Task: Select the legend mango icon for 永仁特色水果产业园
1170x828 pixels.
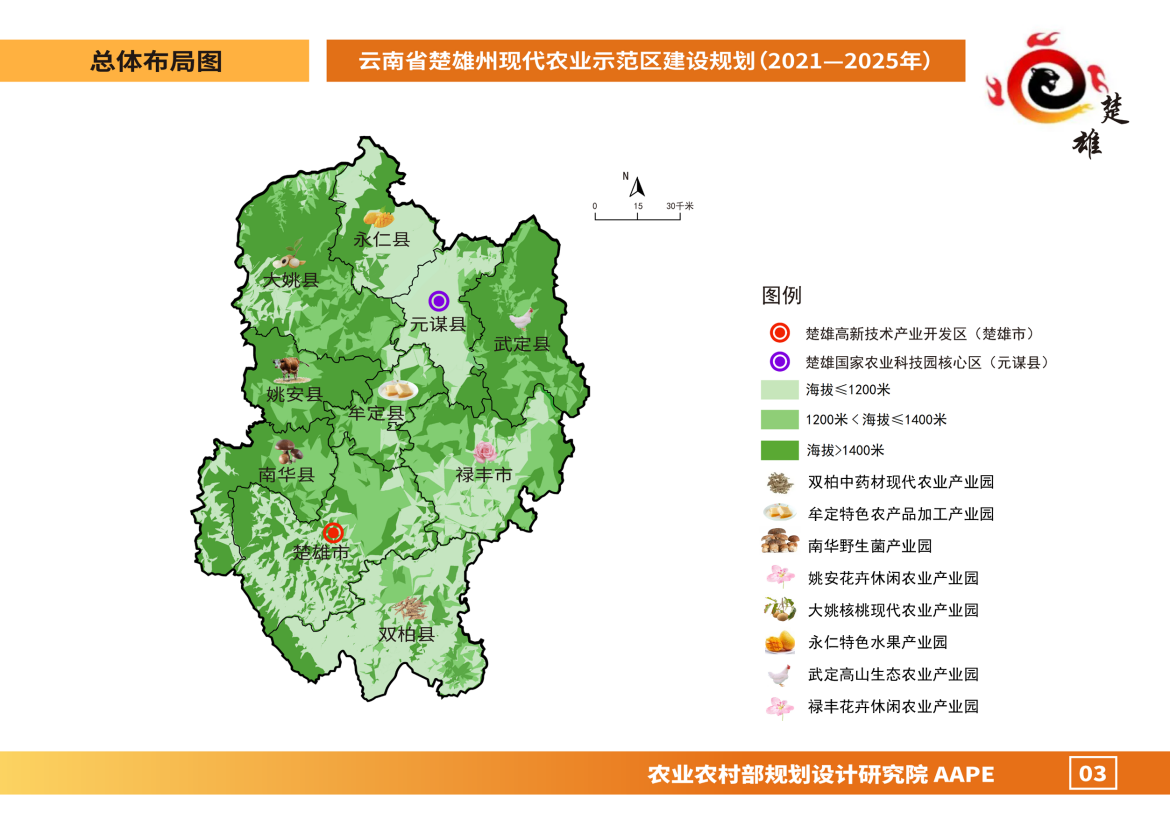Action: click(779, 642)
